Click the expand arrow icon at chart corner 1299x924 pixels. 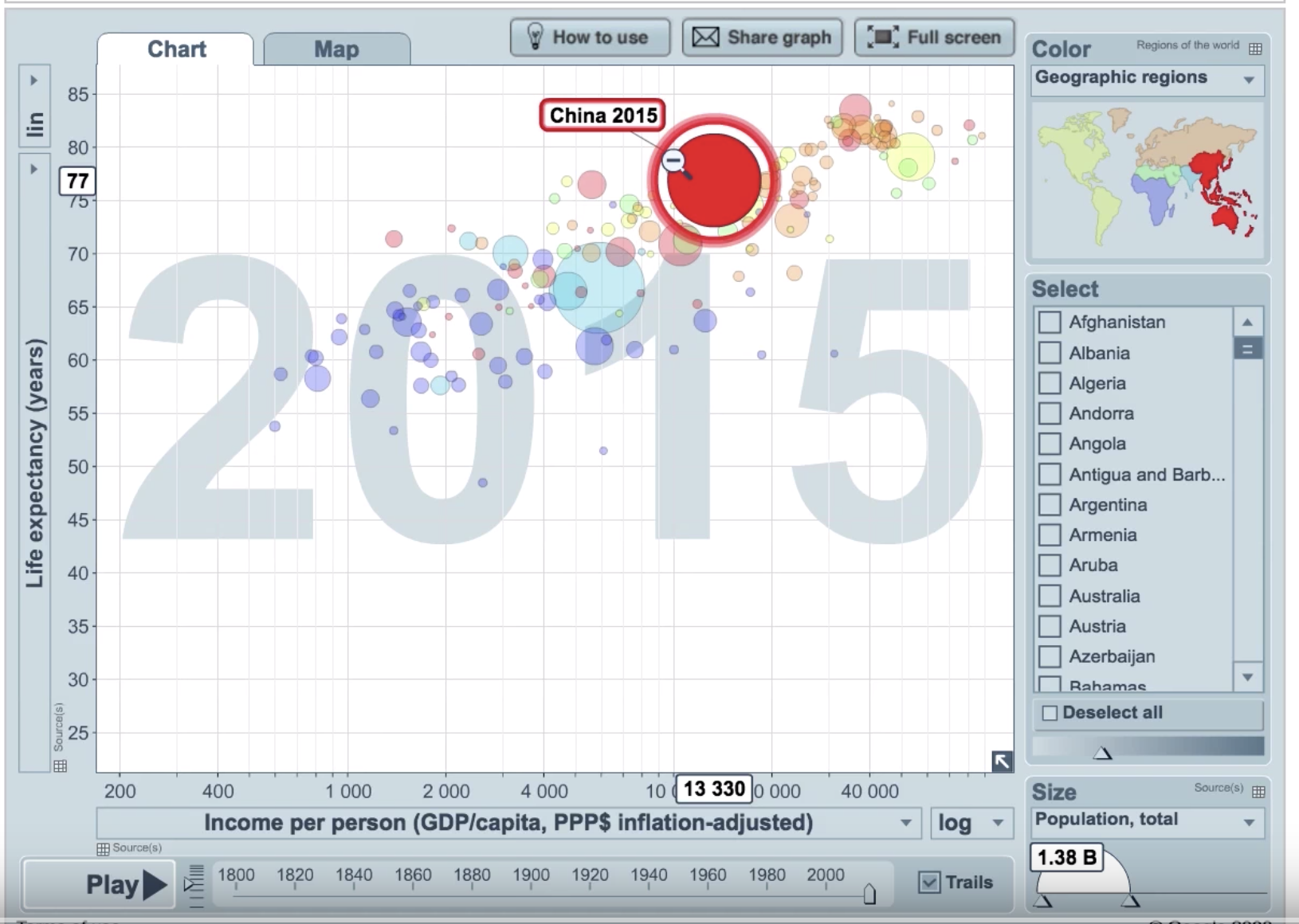point(1002,762)
